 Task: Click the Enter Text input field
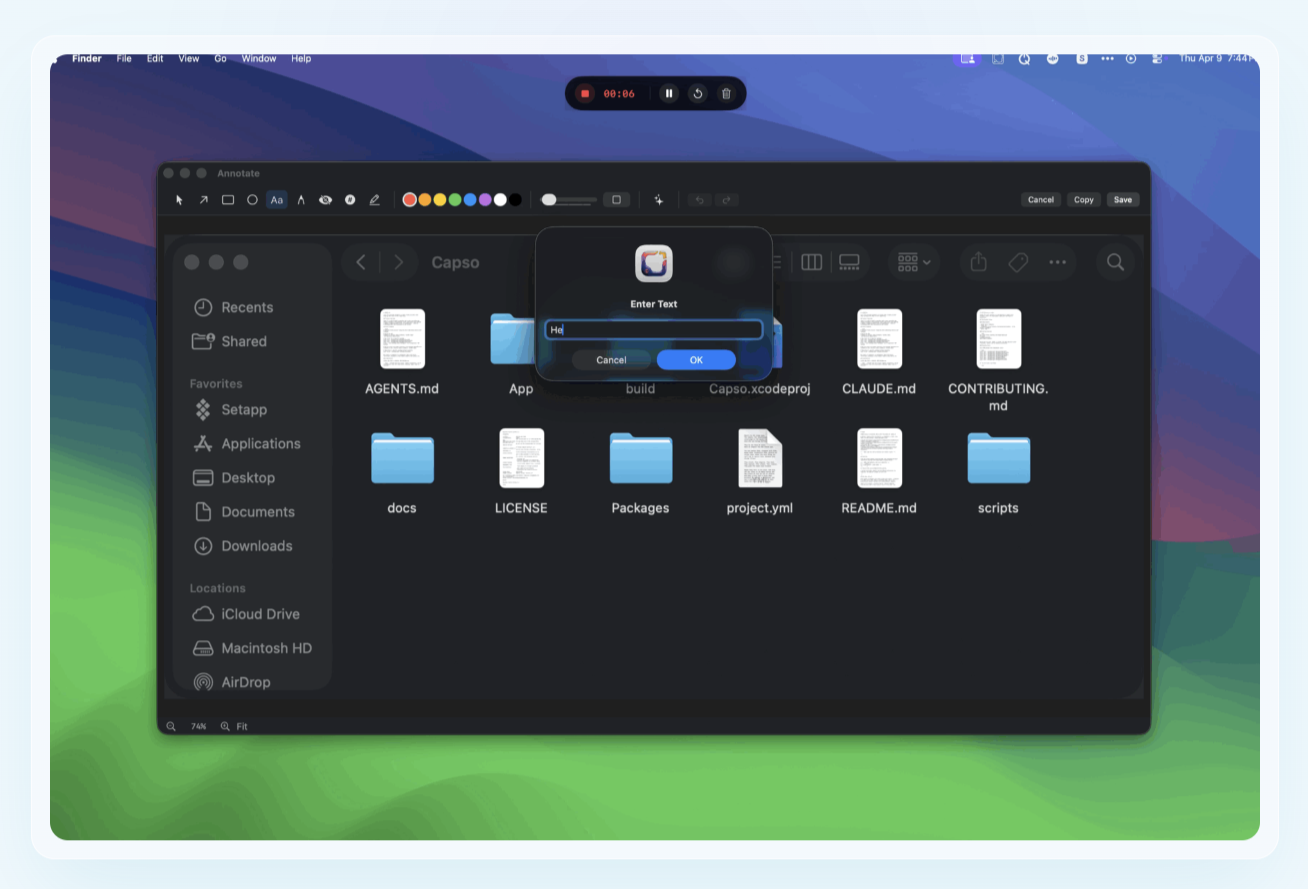click(x=654, y=330)
